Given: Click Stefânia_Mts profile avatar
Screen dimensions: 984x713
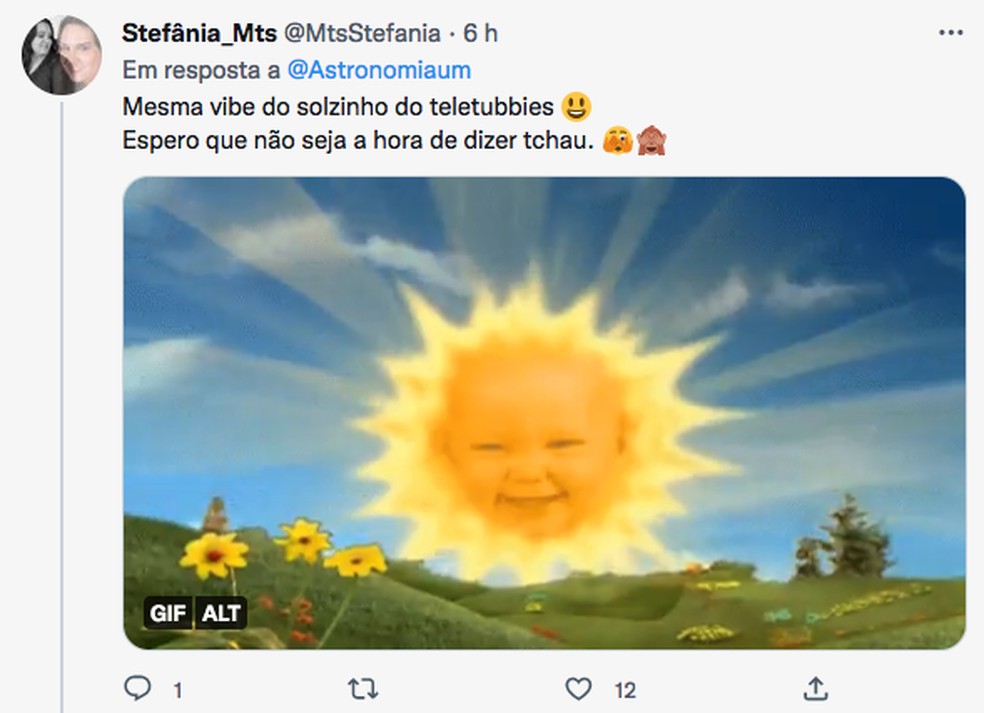Looking at the screenshot, I should click(62, 45).
